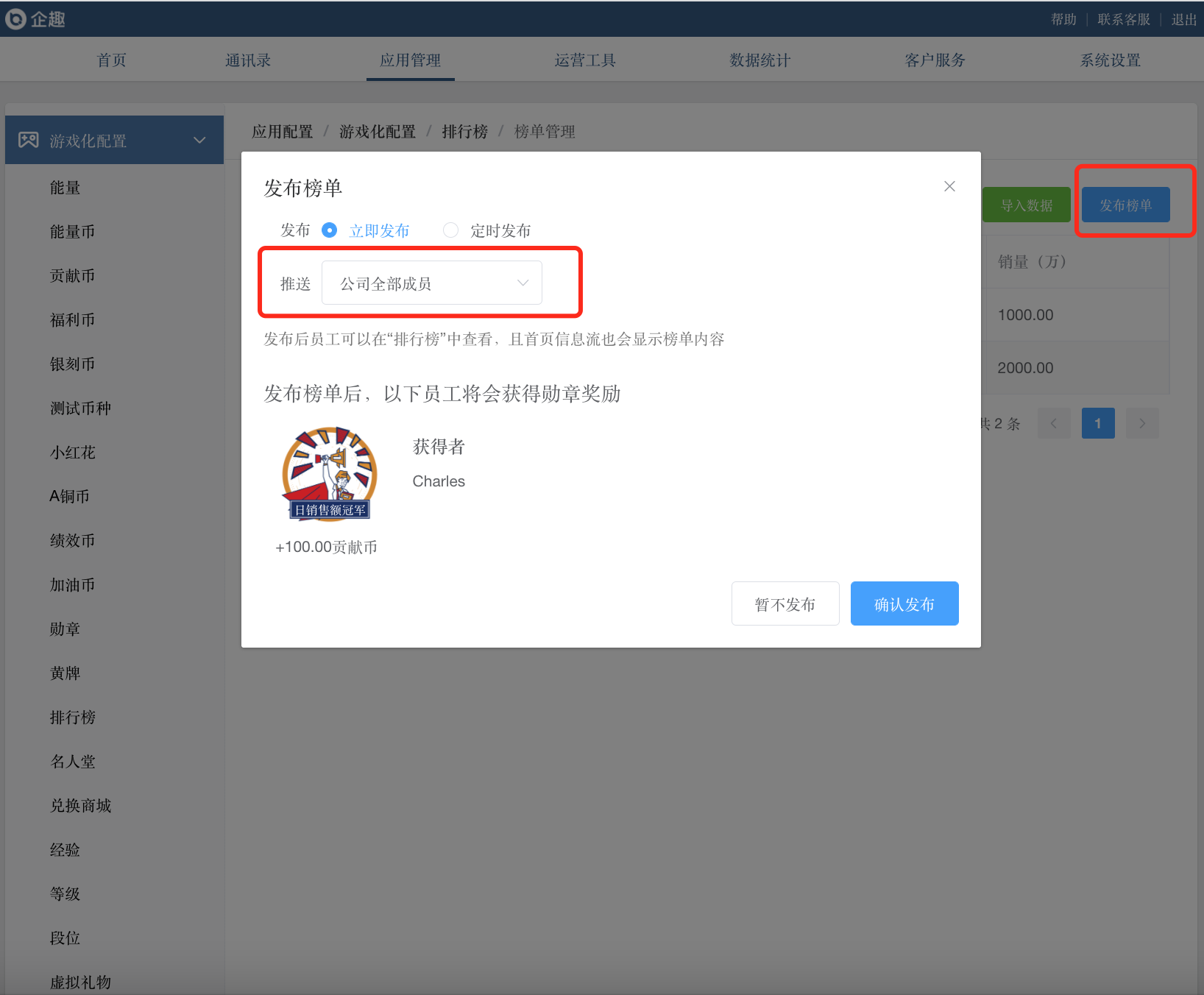Select 兑换商城 in sidebar

point(81,806)
